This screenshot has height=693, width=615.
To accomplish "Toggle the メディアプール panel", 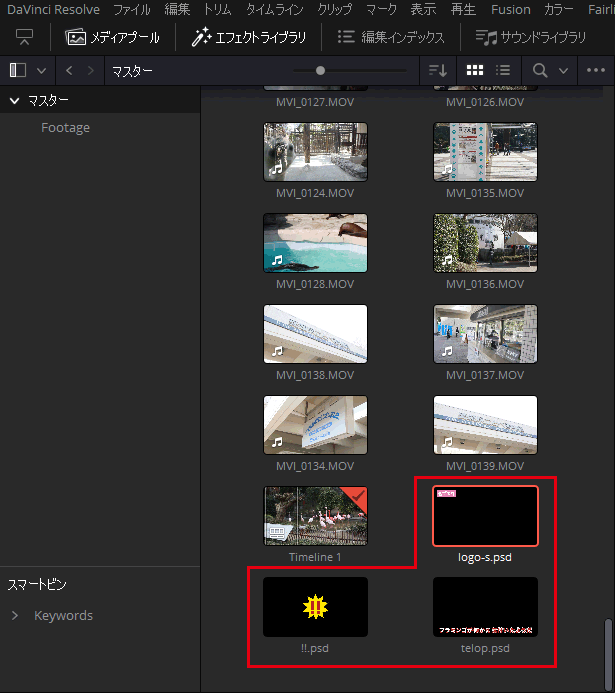I will (x=112, y=37).
